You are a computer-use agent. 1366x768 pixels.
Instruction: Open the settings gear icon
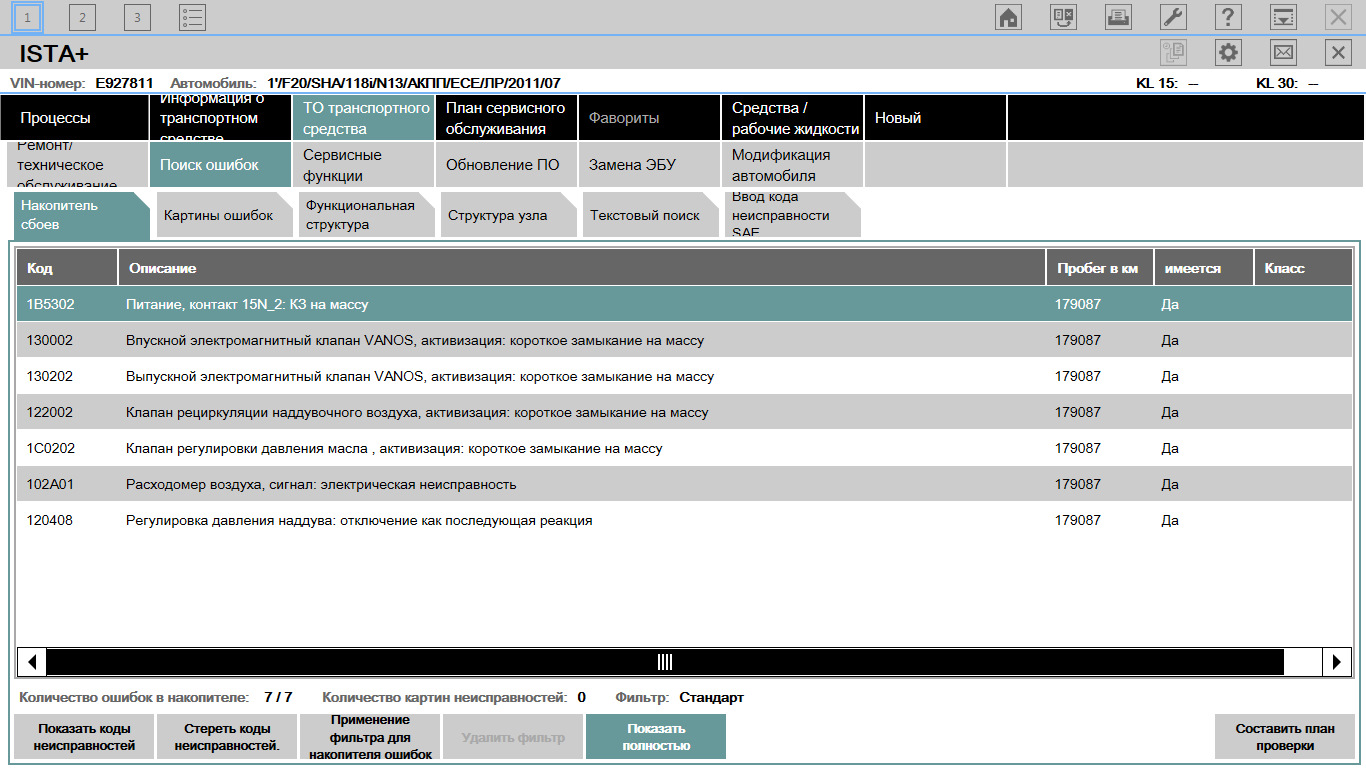pyautogui.click(x=1228, y=53)
